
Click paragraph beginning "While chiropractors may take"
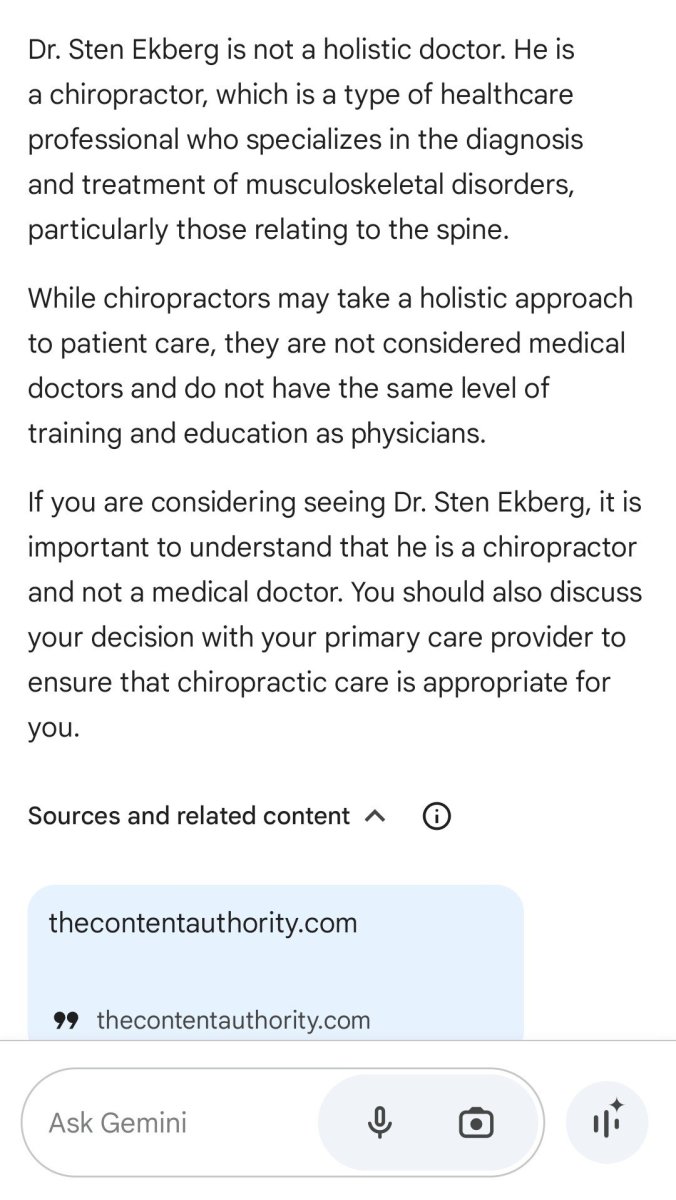pyautogui.click(x=330, y=366)
